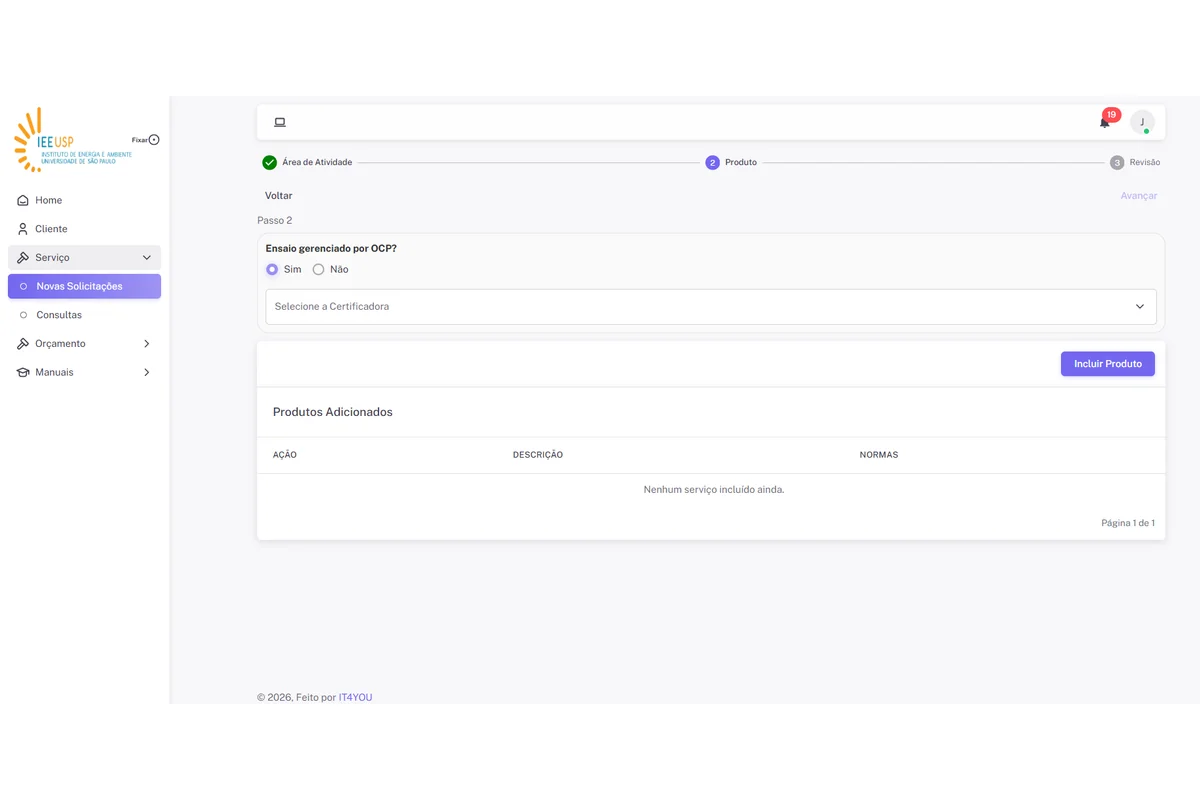1200x800 pixels.
Task: Open the IT4YOU footer link
Action: click(355, 697)
